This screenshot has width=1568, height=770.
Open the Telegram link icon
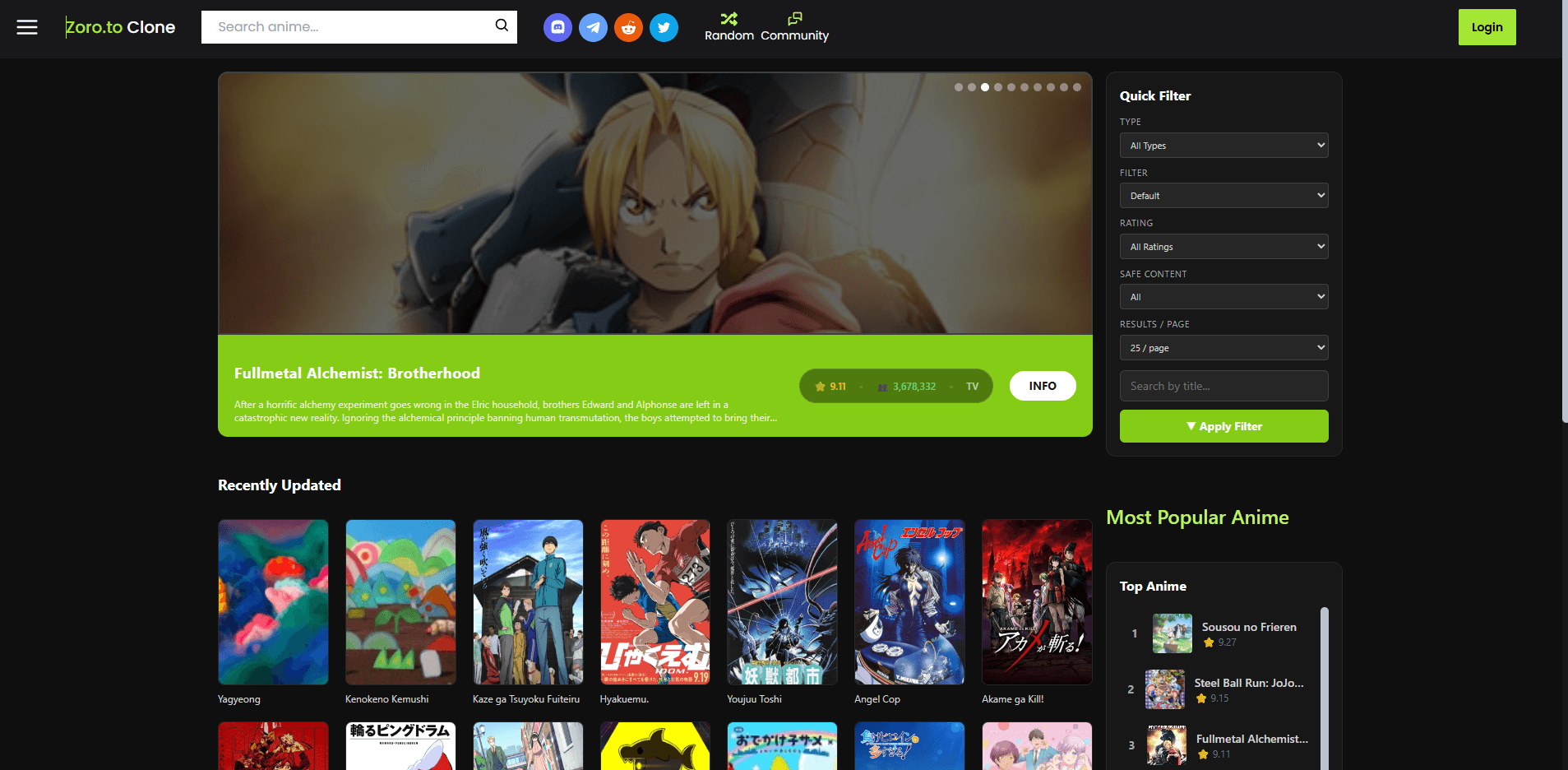pyautogui.click(x=593, y=27)
